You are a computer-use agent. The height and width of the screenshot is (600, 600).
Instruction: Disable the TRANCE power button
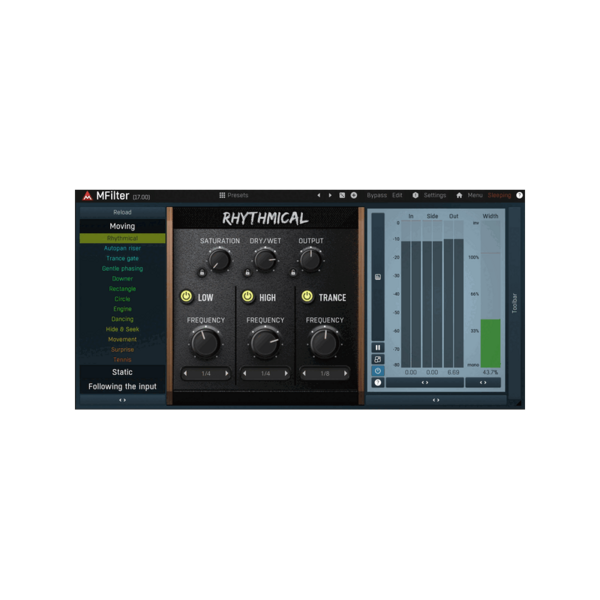pos(307,297)
